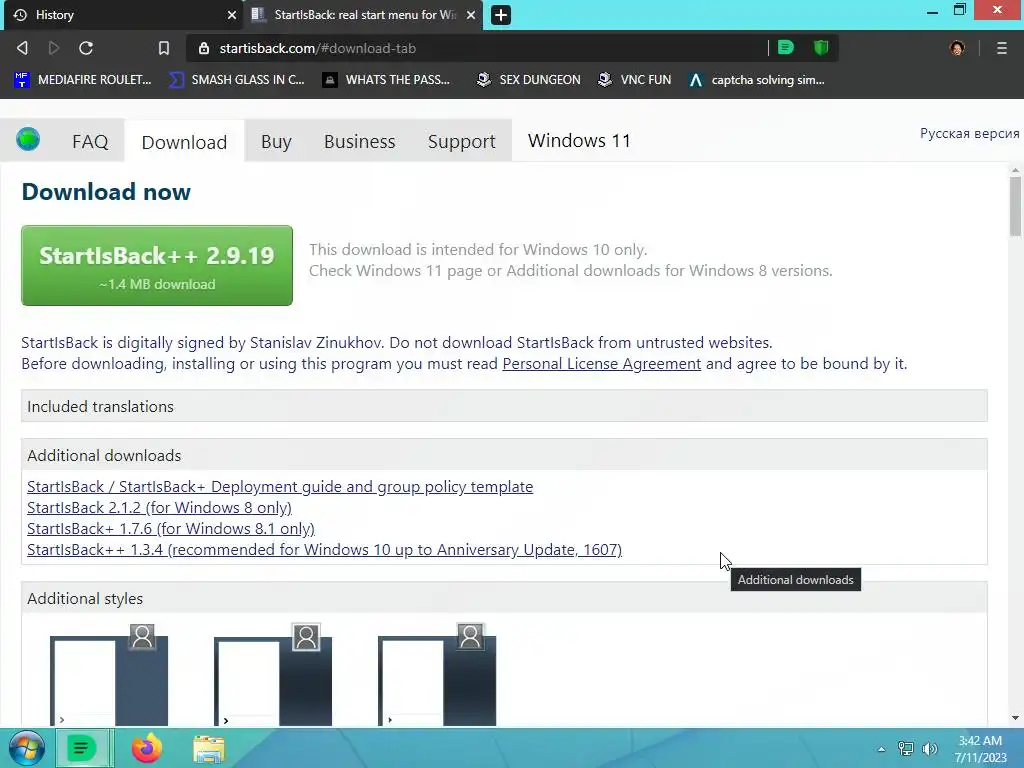Download StartIsBack 2.1.2 for Windows 8
Image resolution: width=1024 pixels, height=768 pixels.
pyautogui.click(x=159, y=507)
